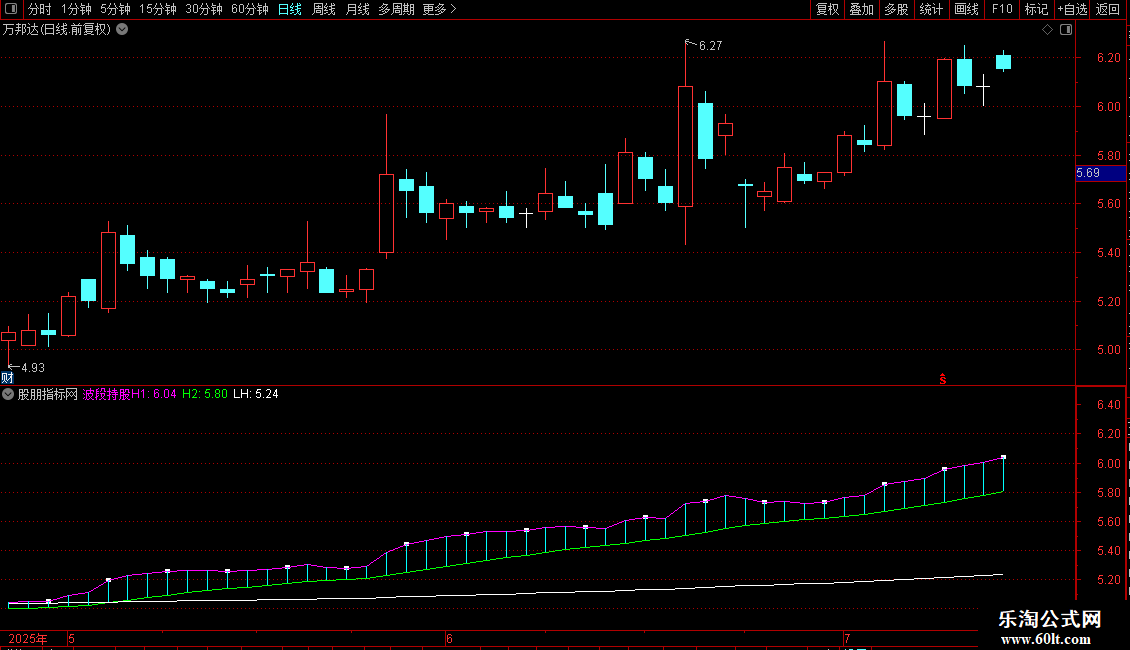Click the 5.69 price label
The width and height of the screenshot is (1130, 650).
click(x=1100, y=173)
